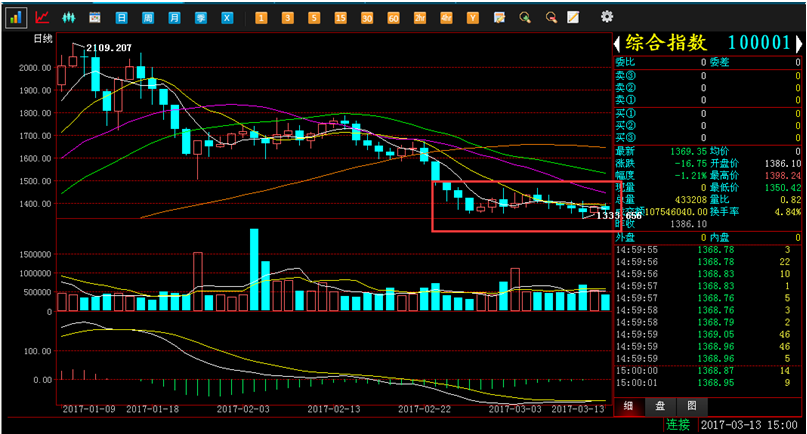The width and height of the screenshot is (807, 434).
Task: Choose 15-minute interval button
Action: tap(341, 18)
